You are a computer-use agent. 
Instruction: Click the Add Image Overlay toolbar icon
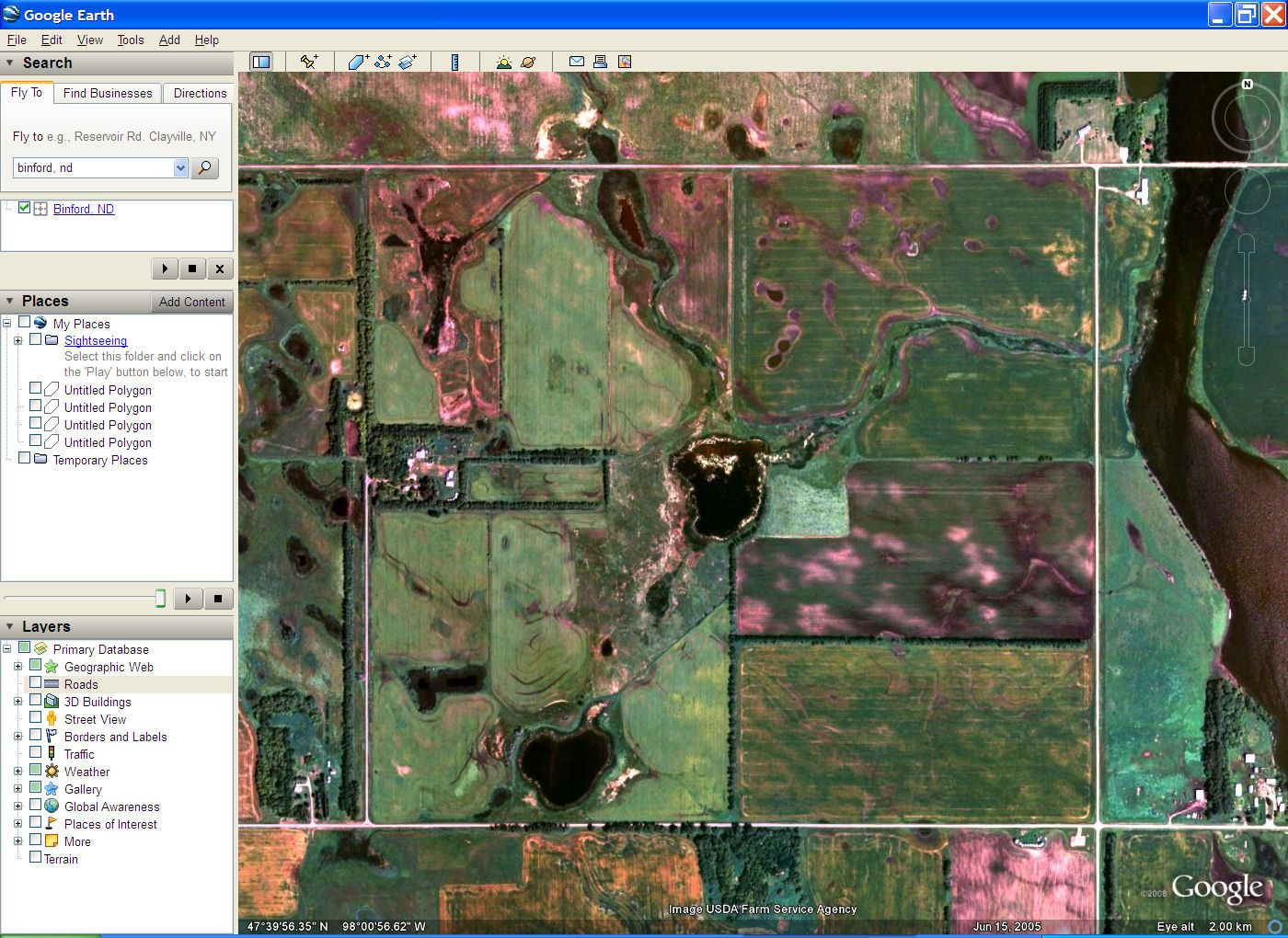click(408, 62)
